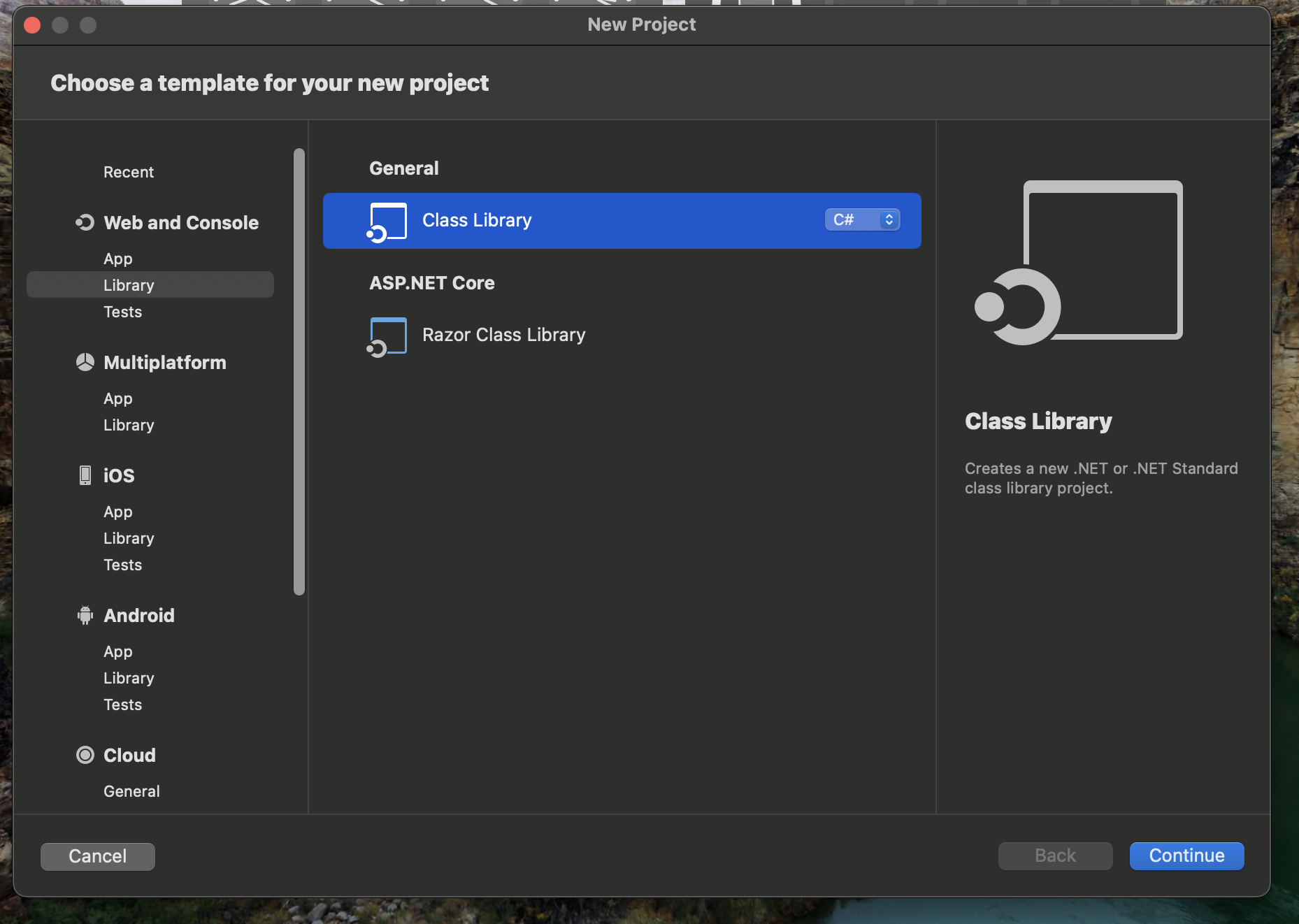Open the C# language dropdown
Viewport: 1299px width, 924px height.
tap(862, 219)
